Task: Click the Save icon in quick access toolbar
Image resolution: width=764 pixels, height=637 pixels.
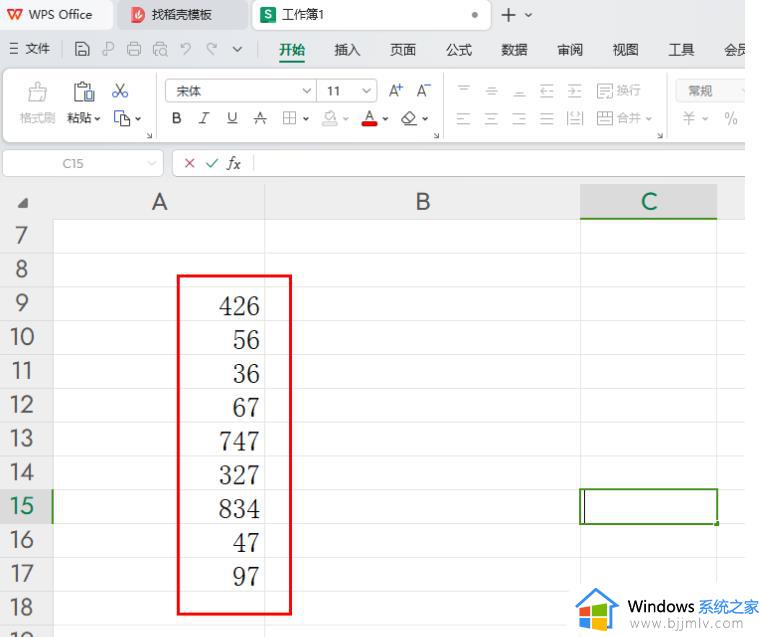Action: tap(82, 49)
